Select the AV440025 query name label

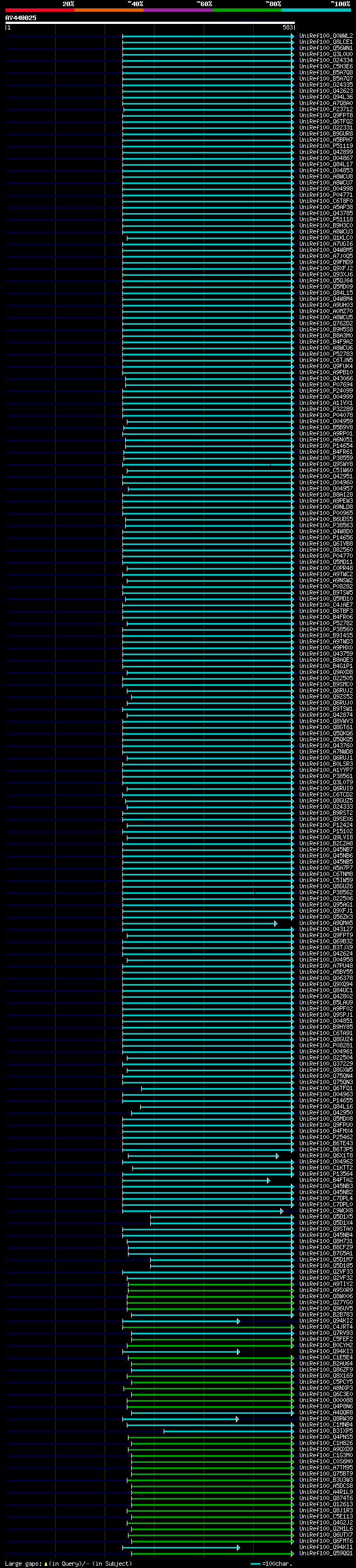pyautogui.click(x=21, y=18)
